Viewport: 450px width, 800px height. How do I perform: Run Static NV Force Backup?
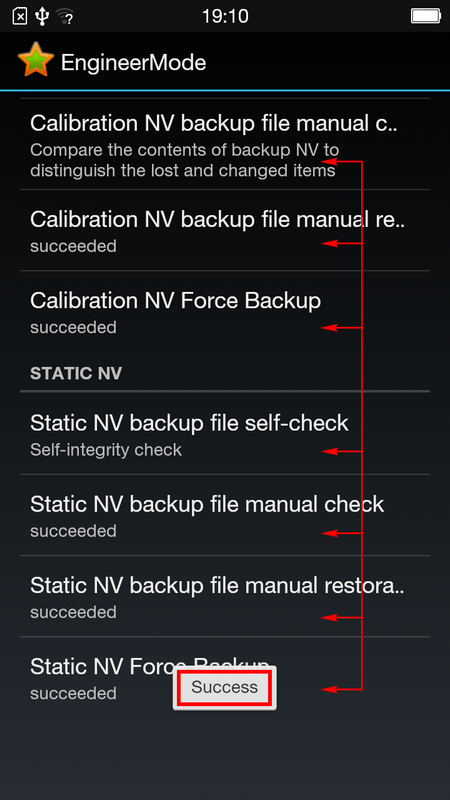(225, 678)
